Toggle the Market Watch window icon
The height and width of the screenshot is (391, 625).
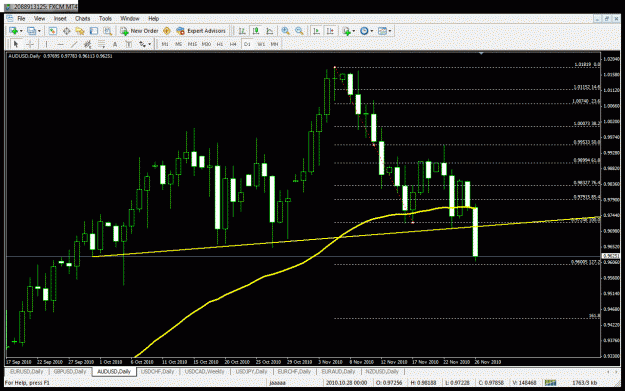click(53, 31)
